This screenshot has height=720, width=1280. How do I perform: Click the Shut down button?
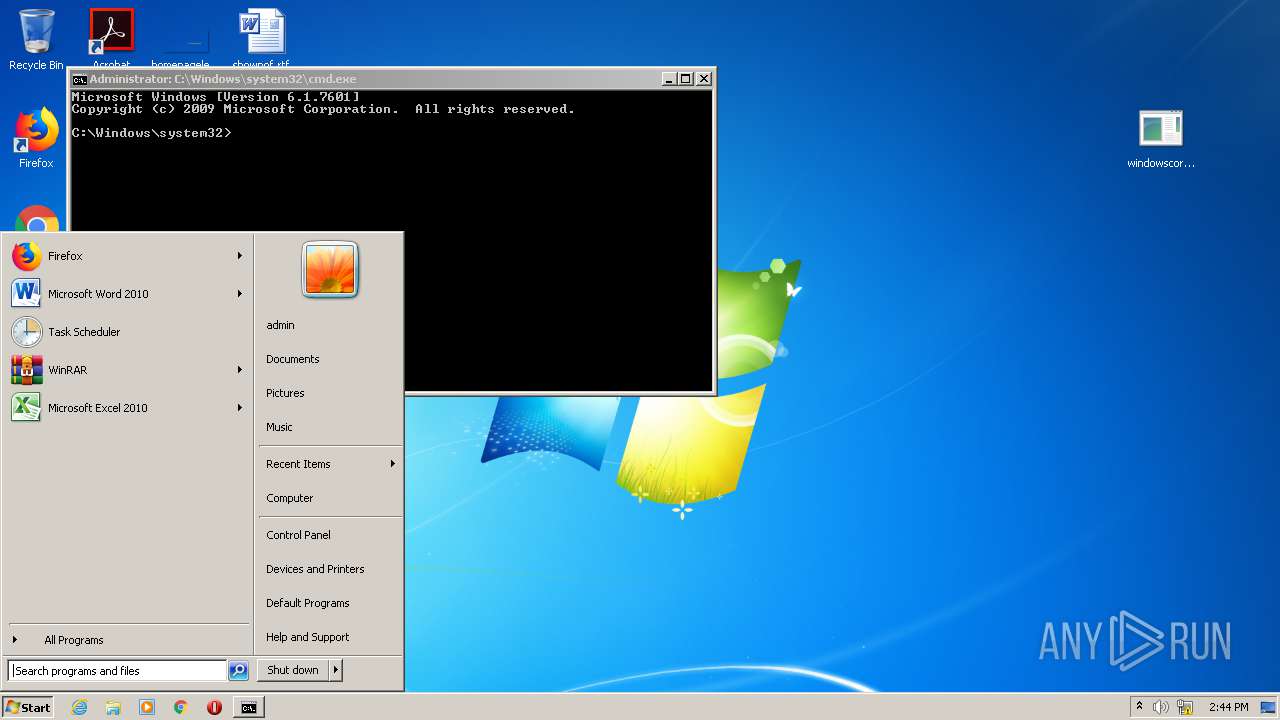[x=293, y=670]
